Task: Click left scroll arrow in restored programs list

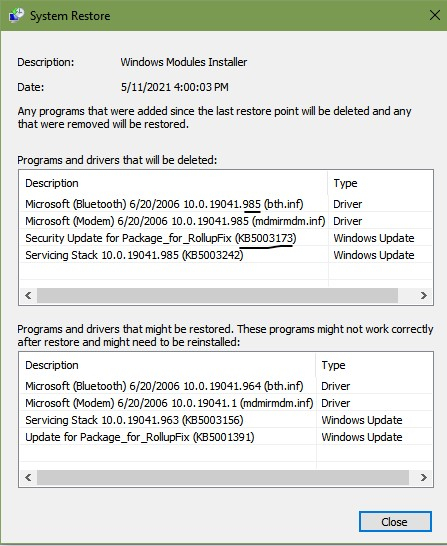Action: pos(29,477)
